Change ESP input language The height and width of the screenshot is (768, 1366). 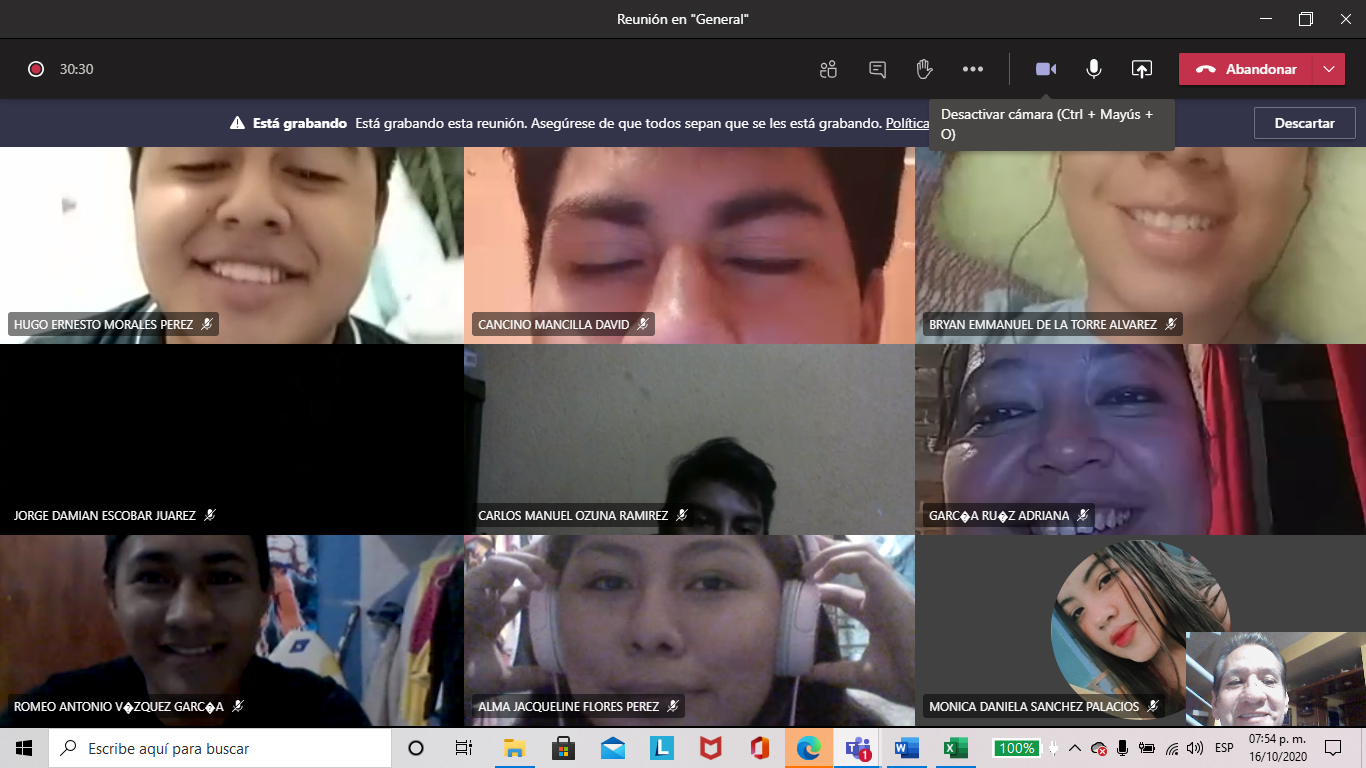1224,748
